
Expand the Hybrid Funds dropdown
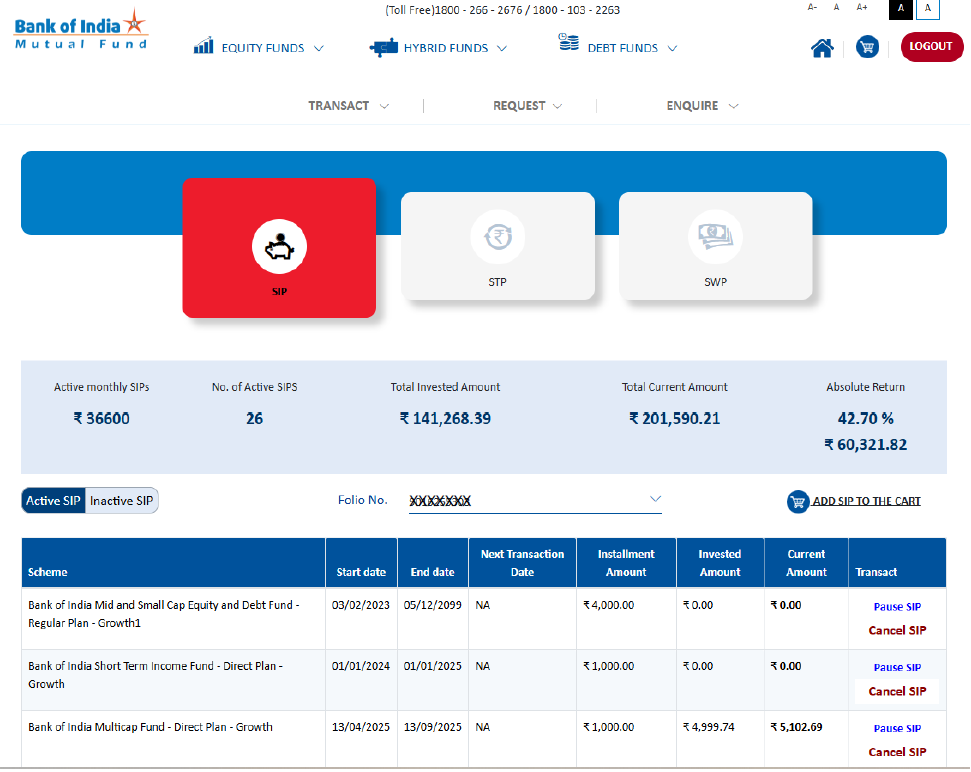click(502, 48)
